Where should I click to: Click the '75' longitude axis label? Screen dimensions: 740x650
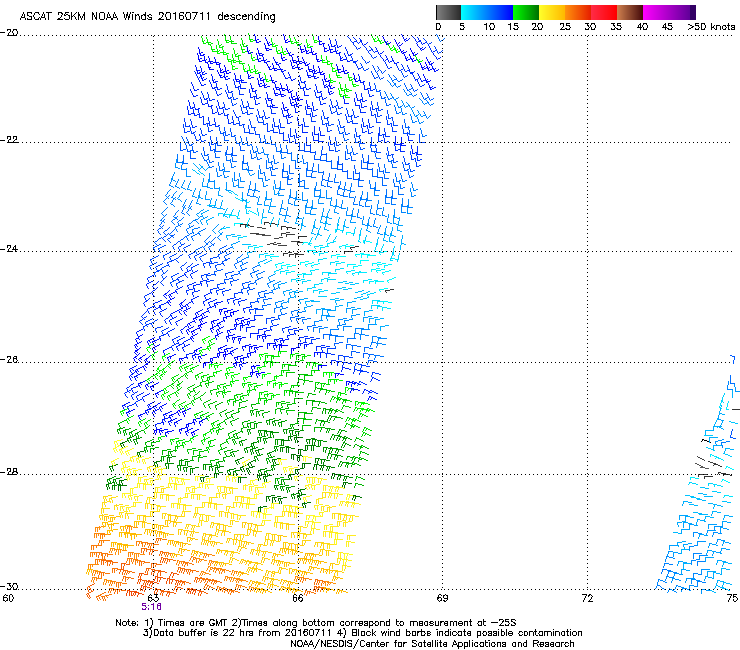tap(732, 599)
